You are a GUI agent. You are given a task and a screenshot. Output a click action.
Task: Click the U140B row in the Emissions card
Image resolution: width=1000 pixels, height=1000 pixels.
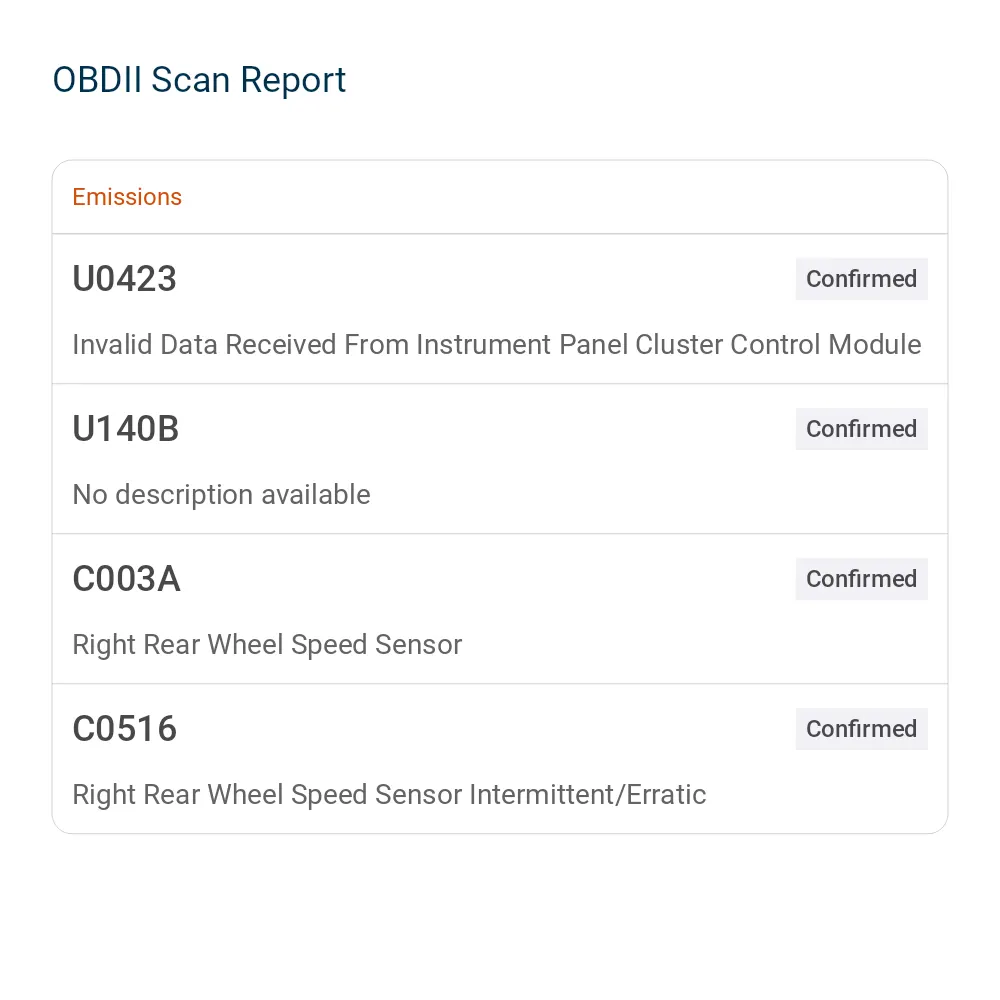click(500, 459)
